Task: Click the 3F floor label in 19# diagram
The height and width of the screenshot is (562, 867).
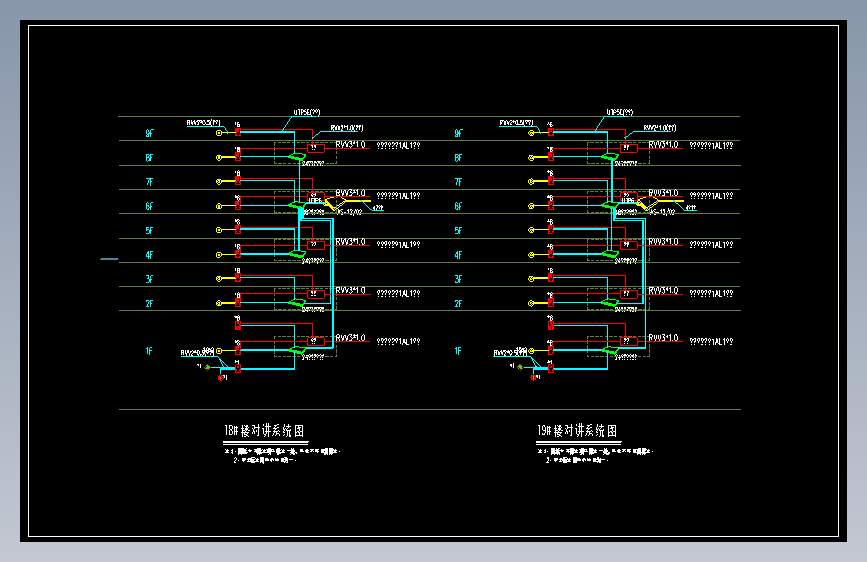Action: tap(458, 279)
